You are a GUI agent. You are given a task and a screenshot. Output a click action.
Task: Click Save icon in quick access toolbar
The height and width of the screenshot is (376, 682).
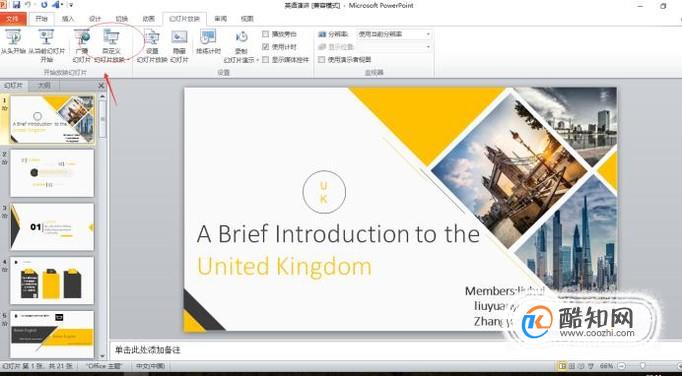(x=17, y=5)
